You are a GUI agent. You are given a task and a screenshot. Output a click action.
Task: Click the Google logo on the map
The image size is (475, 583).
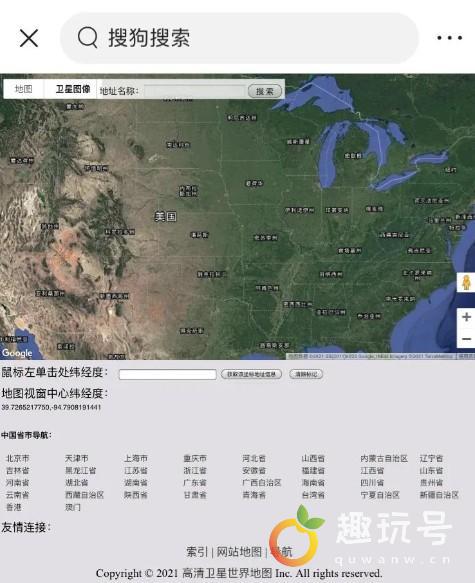17,353
